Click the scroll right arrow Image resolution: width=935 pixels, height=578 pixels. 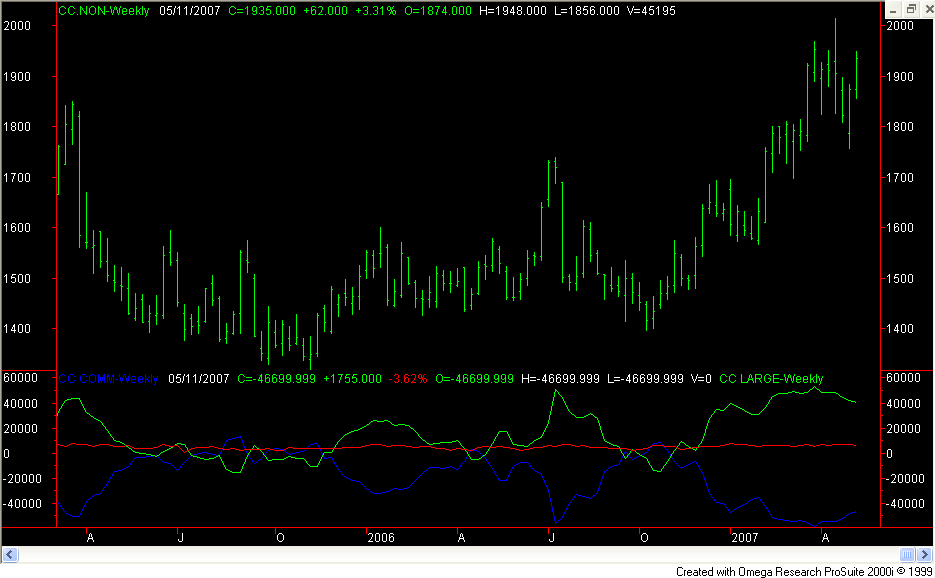(925, 555)
